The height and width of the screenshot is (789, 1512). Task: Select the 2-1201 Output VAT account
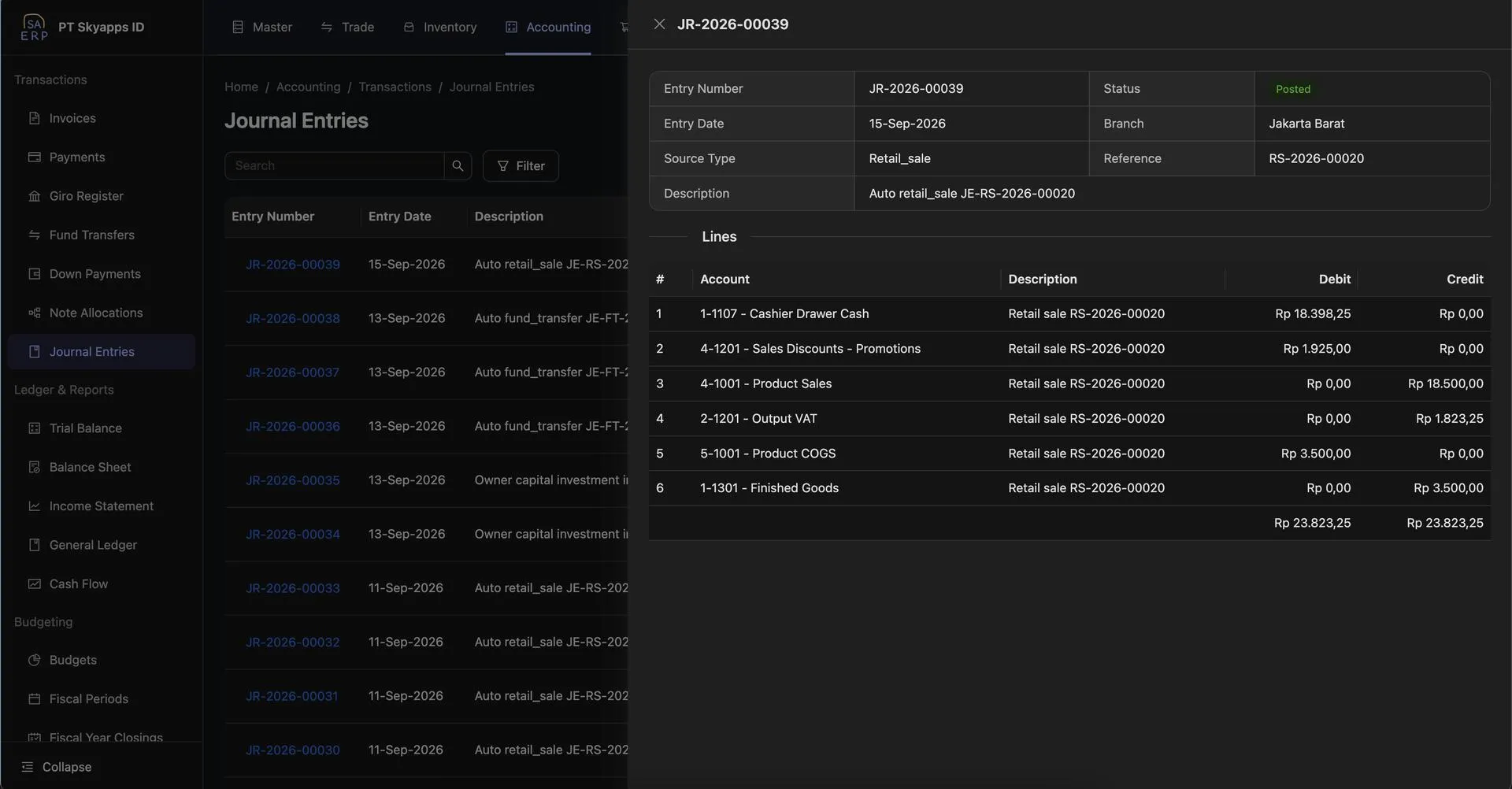click(758, 419)
